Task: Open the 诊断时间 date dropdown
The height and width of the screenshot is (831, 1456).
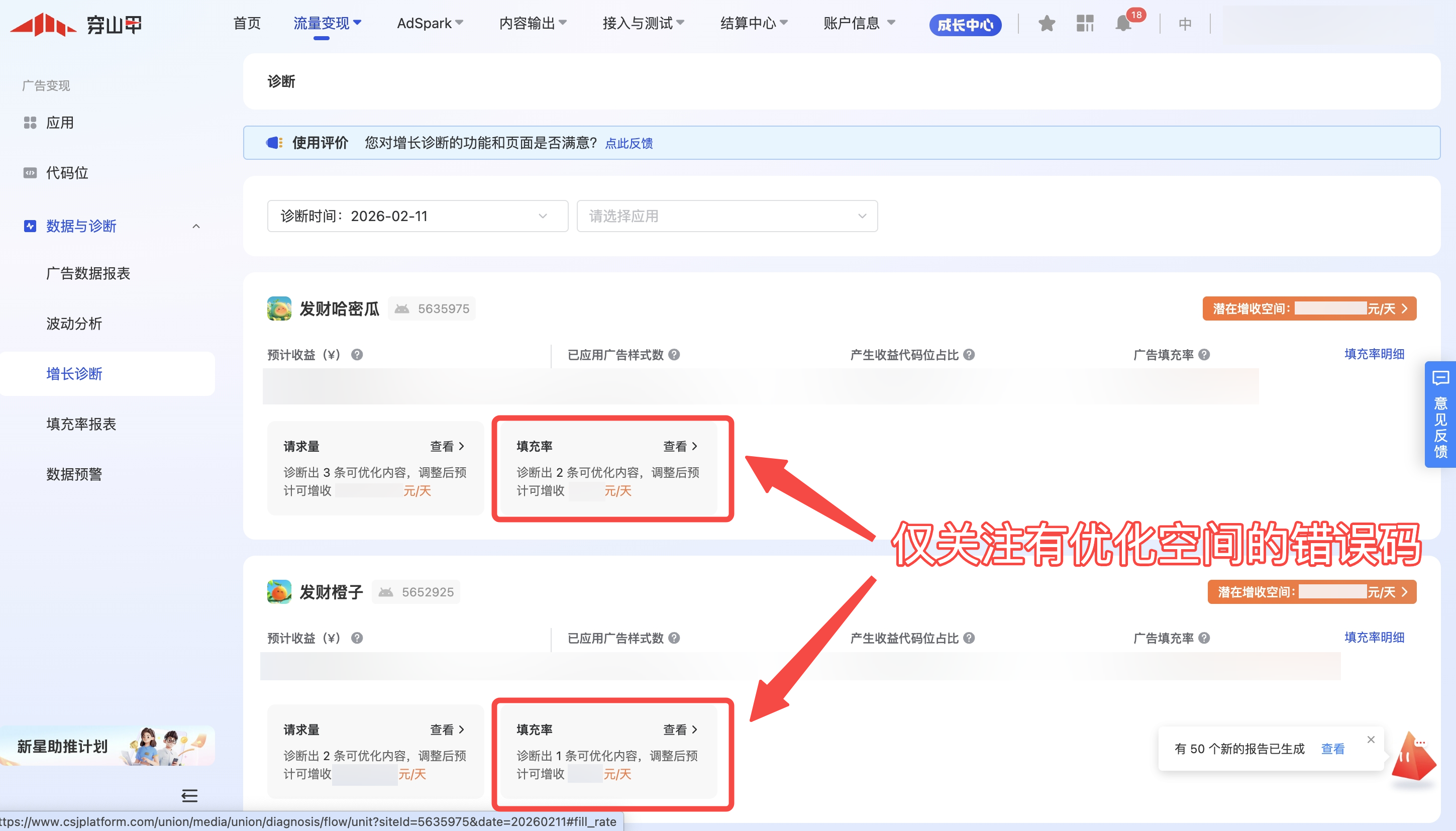Action: (x=417, y=216)
